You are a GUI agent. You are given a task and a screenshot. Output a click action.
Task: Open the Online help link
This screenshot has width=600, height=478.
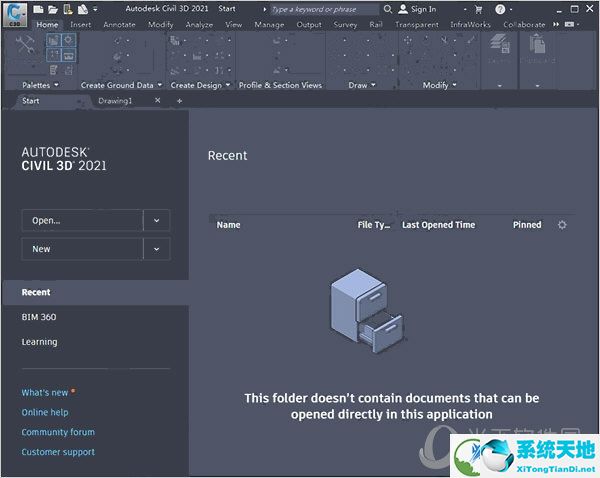[x=45, y=412]
